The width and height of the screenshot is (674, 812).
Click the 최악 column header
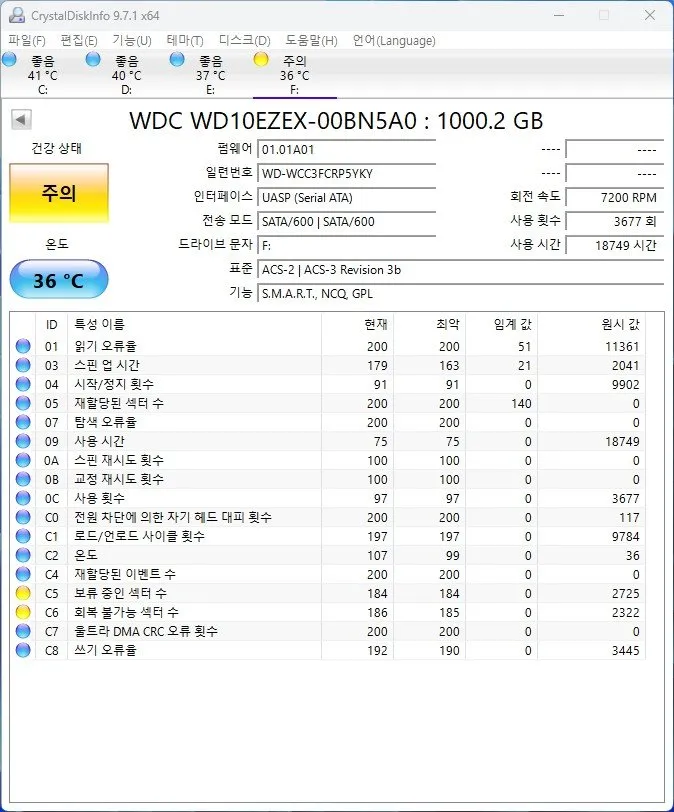tap(429, 325)
